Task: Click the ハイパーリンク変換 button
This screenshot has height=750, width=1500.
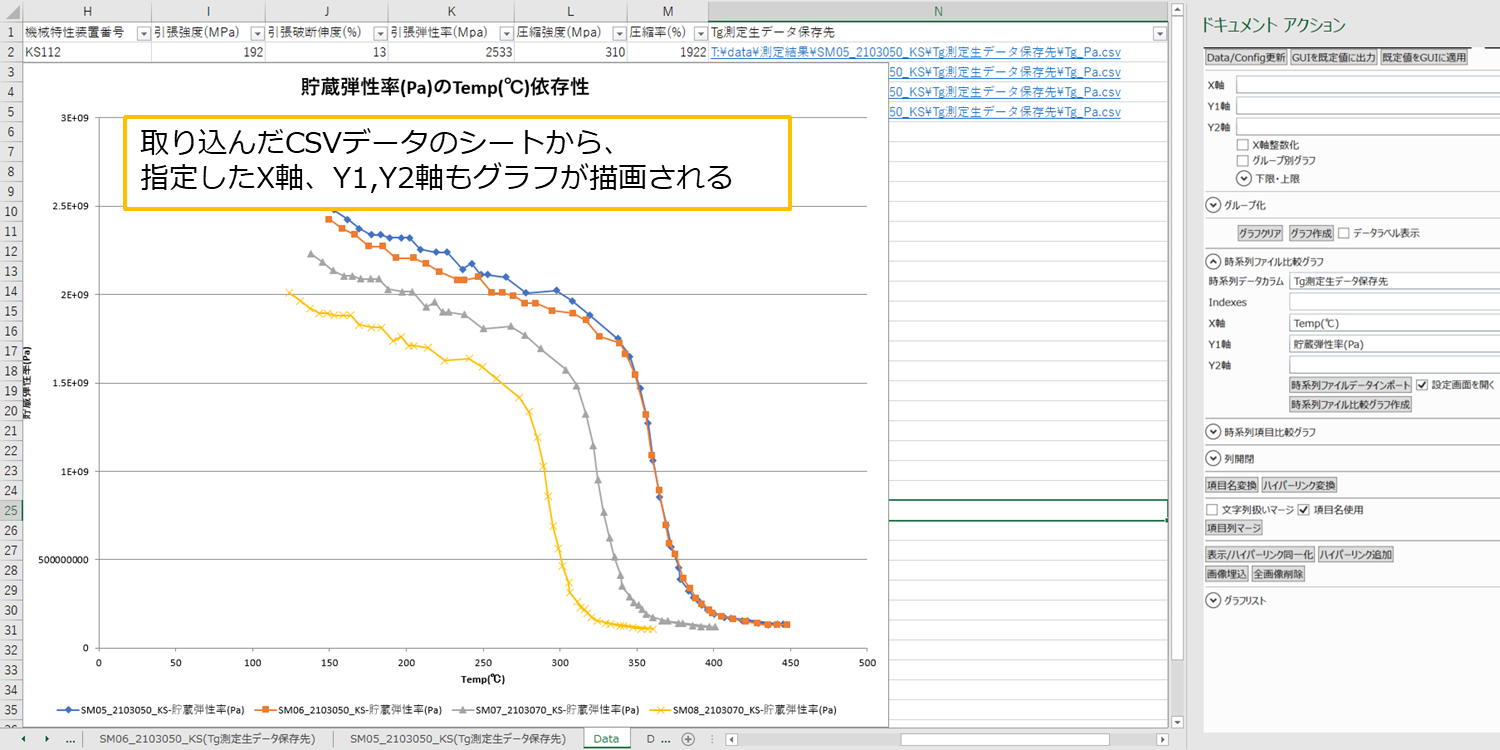Action: pos(1299,485)
